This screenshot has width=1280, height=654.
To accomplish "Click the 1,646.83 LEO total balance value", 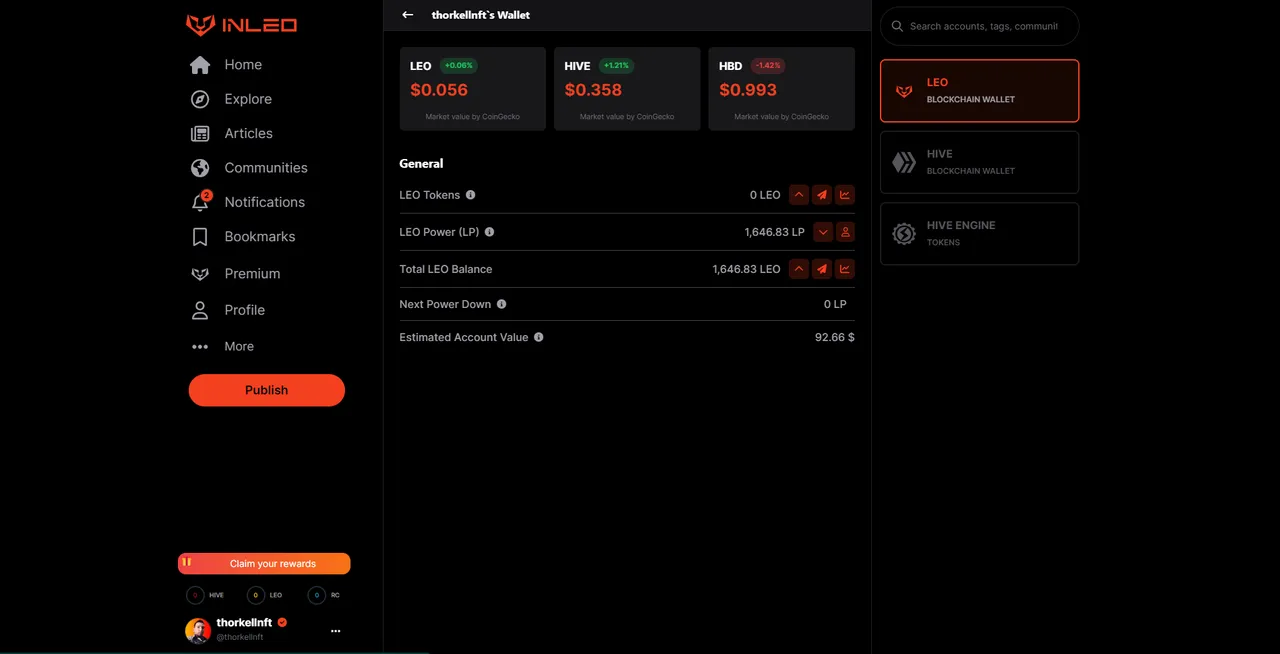I will [747, 269].
